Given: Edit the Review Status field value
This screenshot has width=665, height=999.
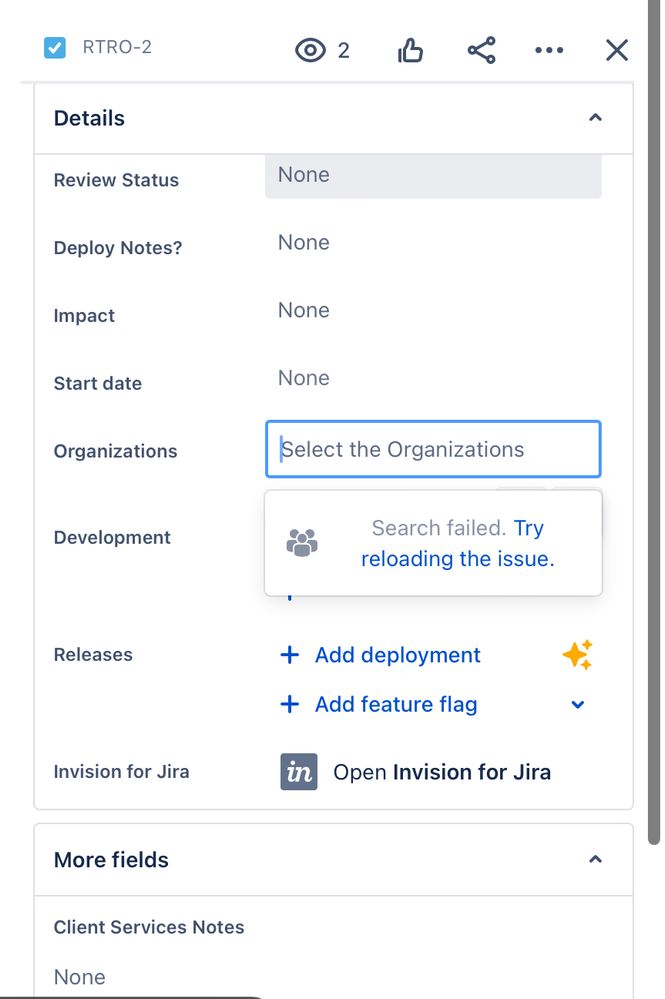Looking at the screenshot, I should coord(433,175).
